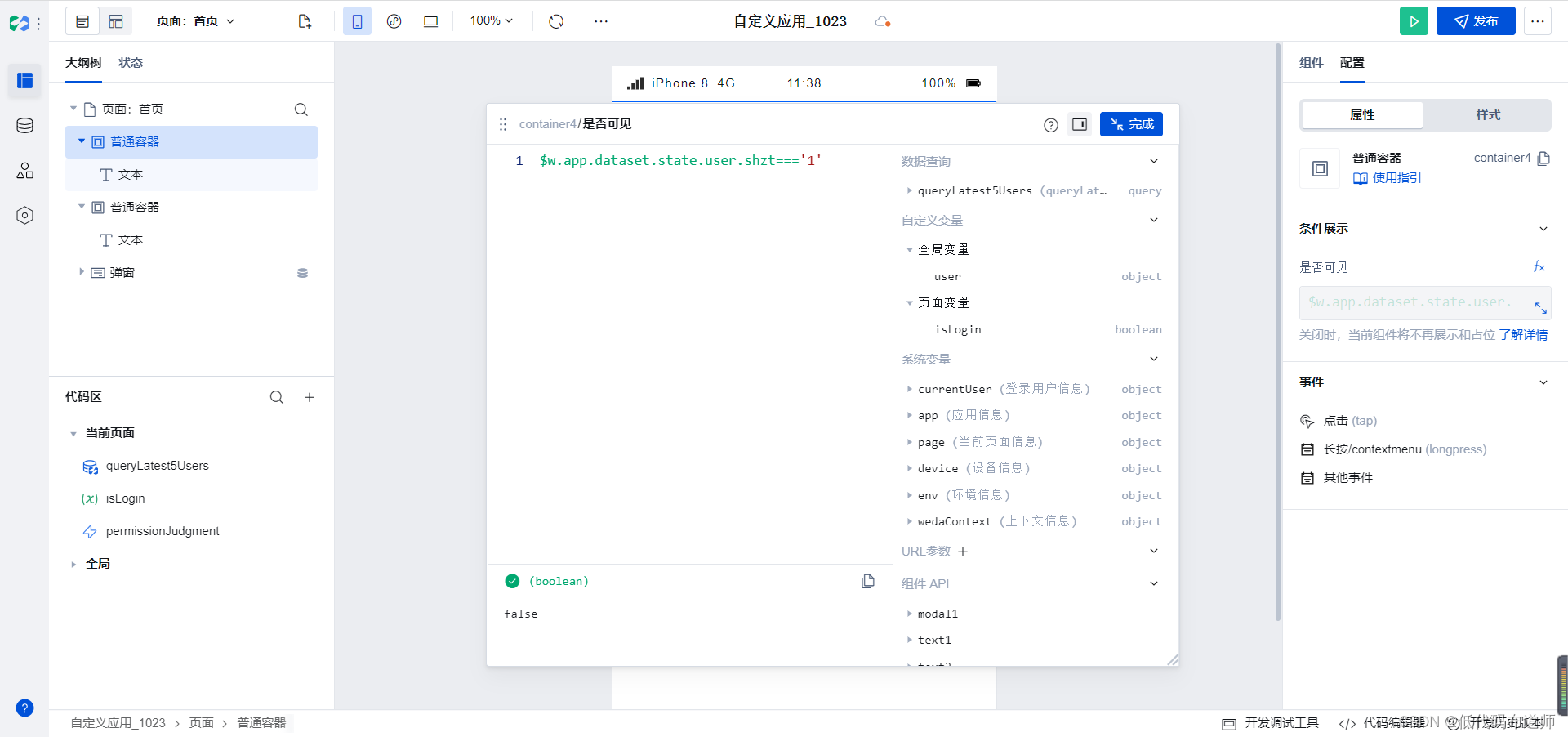Open the rightmost ellipsis menu button
Viewport: 1568px width, 737px height.
(1538, 21)
